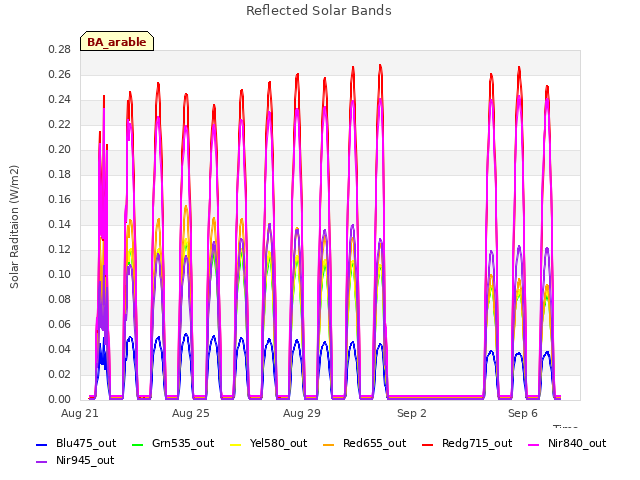The width and height of the screenshot is (640, 480).
Task: Click the 0.00 y-axis tick label
Action: 60,400
